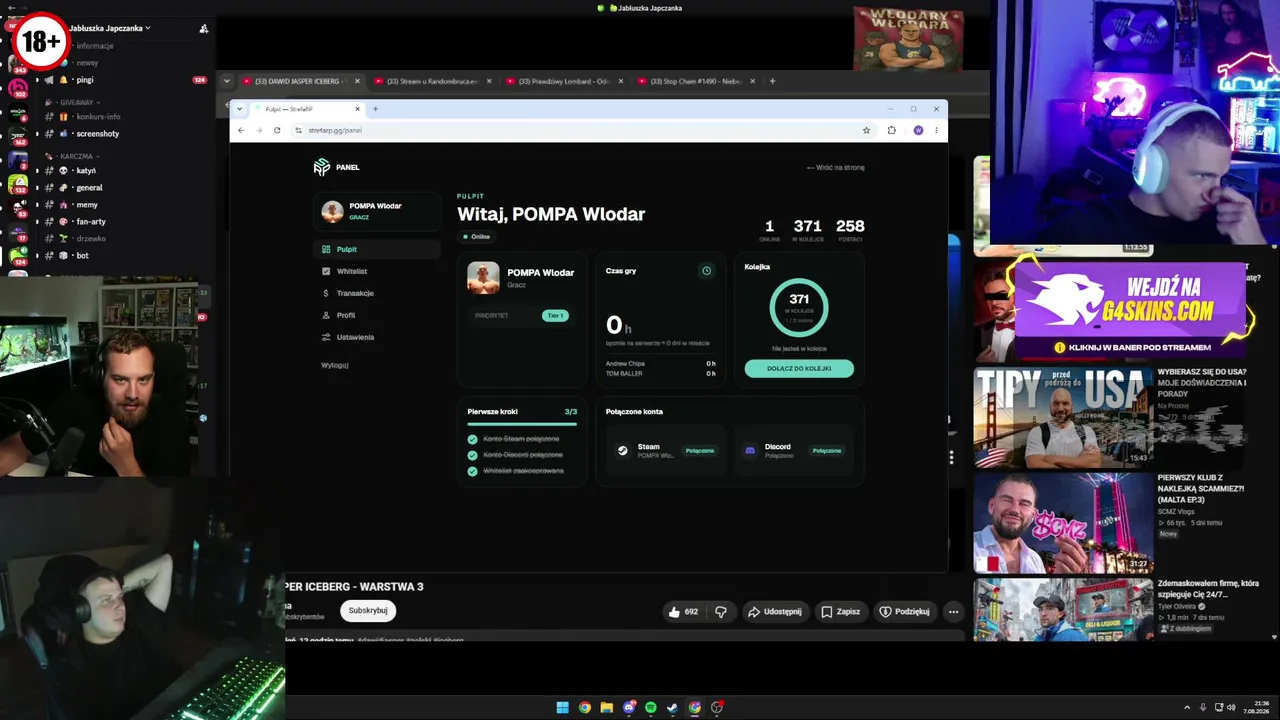Switch to the DAWID JASPER ICEBERG tab
Screen dimensions: 1280x720
(300, 81)
